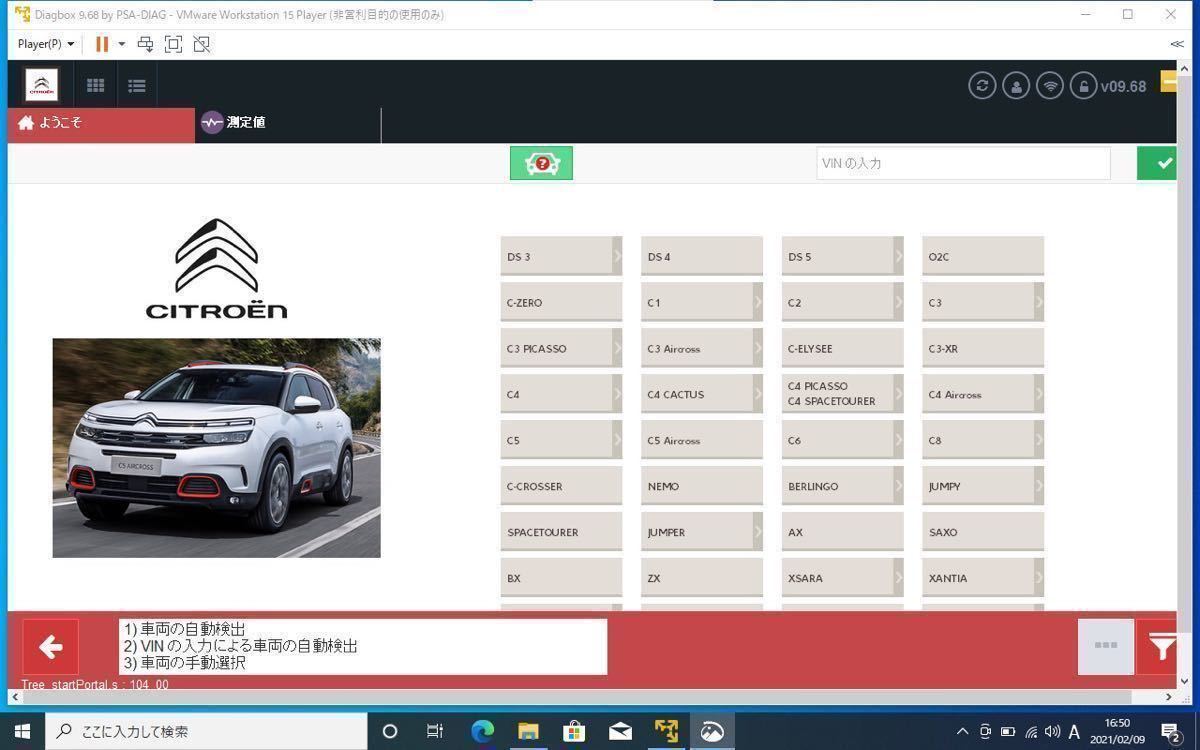Image resolution: width=1200 pixels, height=750 pixels.
Task: Click the lock icon in header
Action: pyautogui.click(x=1083, y=86)
